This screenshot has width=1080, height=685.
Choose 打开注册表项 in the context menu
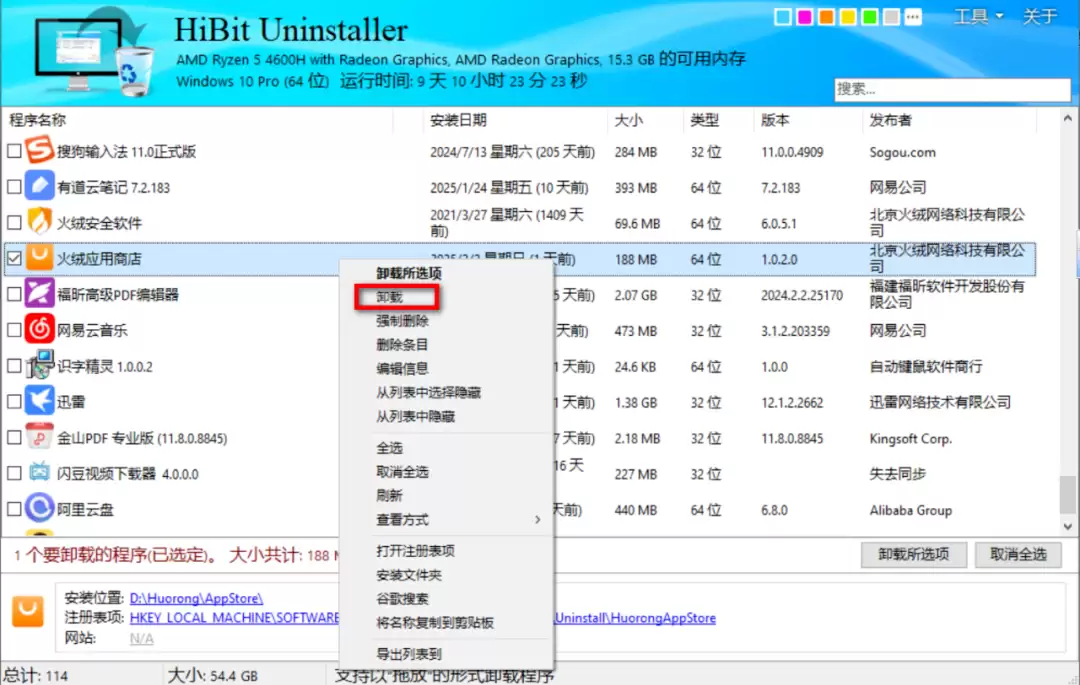415,551
